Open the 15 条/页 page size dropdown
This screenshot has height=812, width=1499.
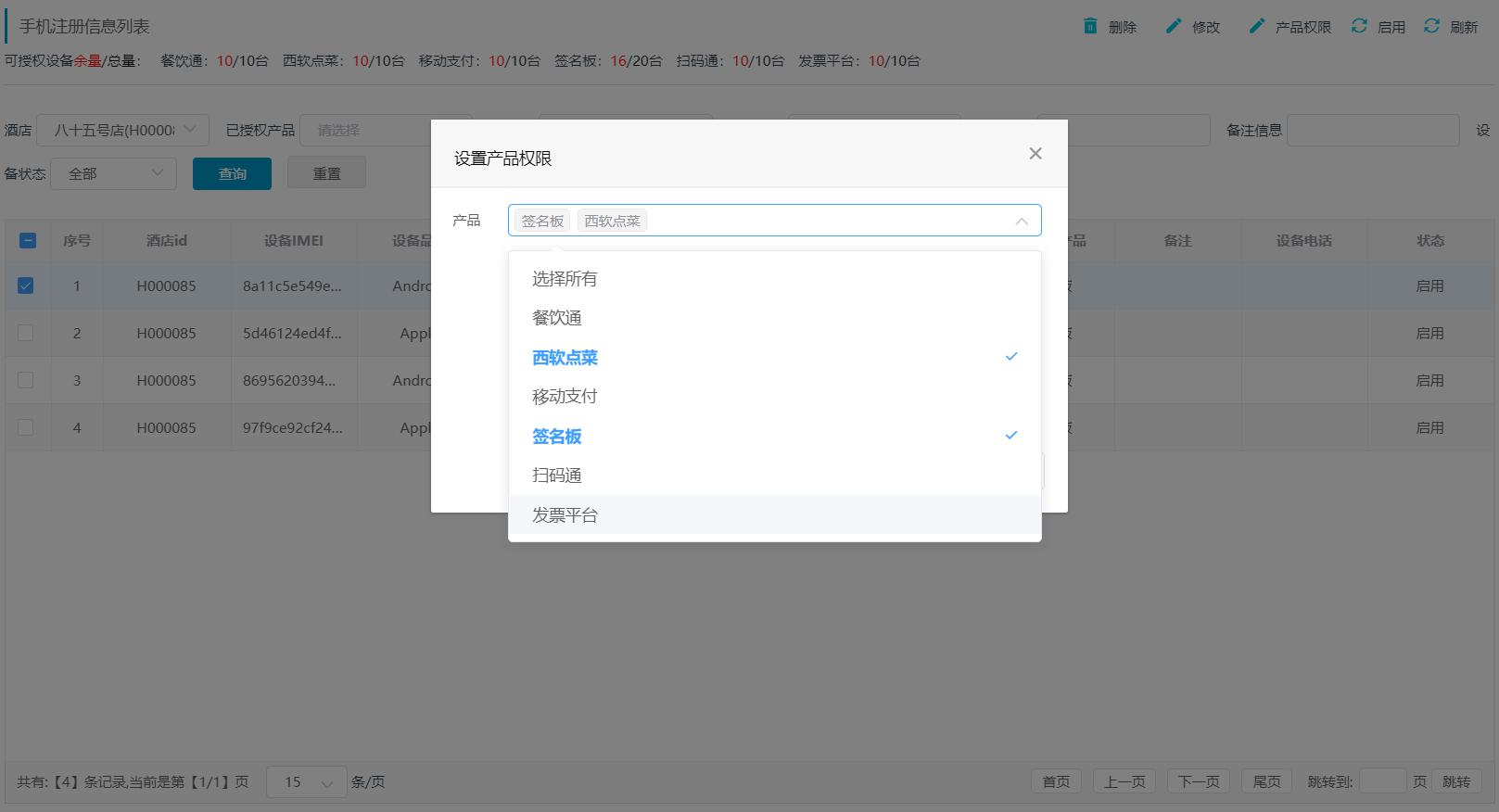pyautogui.click(x=306, y=782)
